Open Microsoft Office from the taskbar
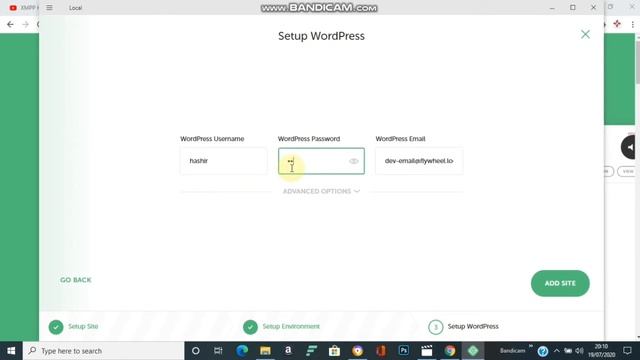This screenshot has width=640, height=360. [x=381, y=351]
